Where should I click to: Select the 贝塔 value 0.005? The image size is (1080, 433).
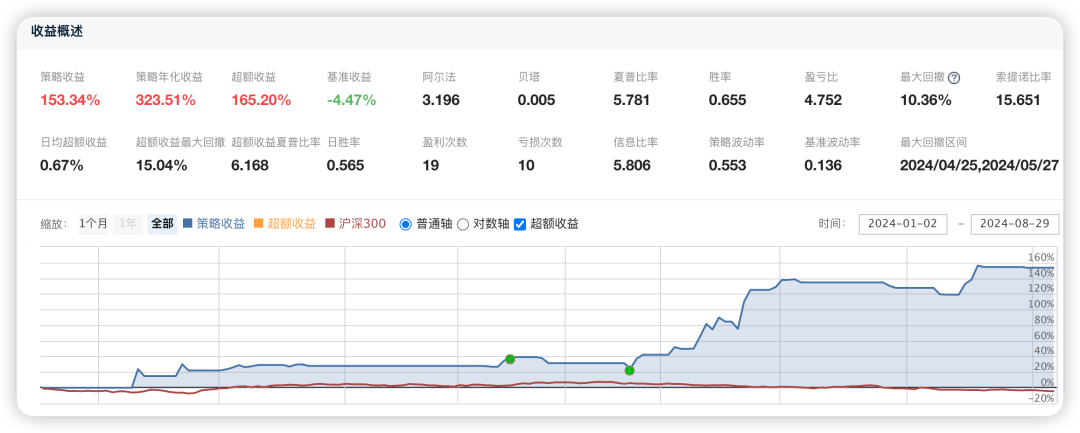536,100
